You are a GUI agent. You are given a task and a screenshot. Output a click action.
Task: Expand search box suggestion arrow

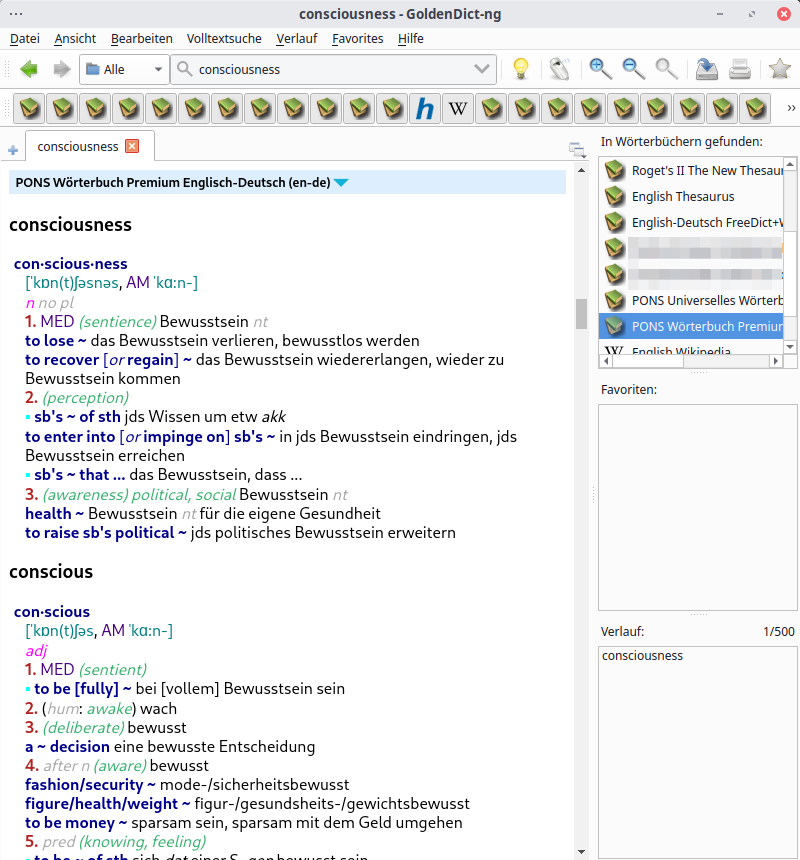481,69
